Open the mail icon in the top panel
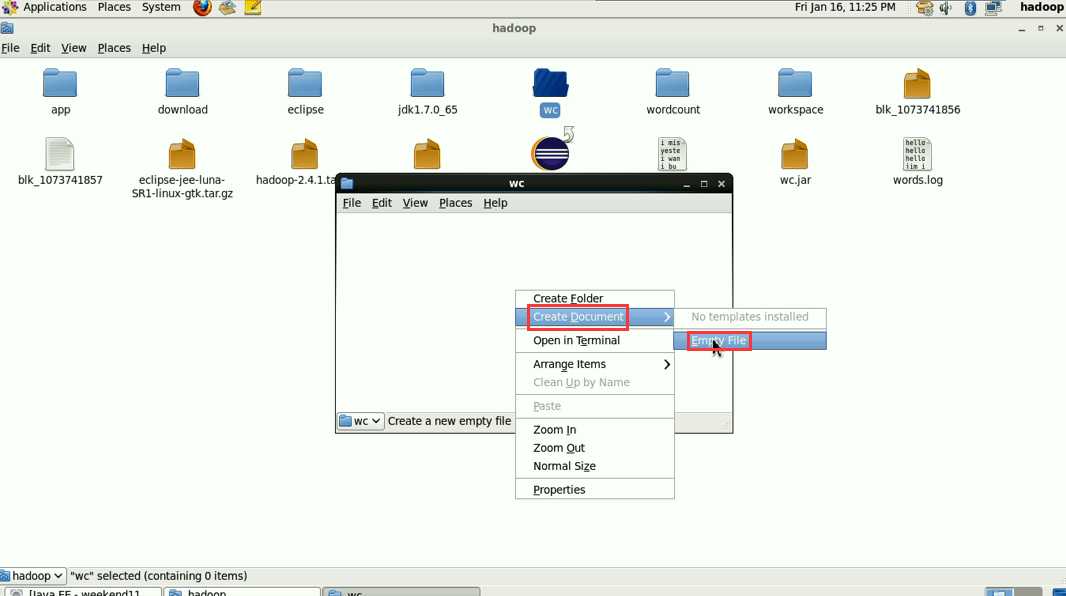Image resolution: width=1066 pixels, height=596 pixels. [227, 7]
